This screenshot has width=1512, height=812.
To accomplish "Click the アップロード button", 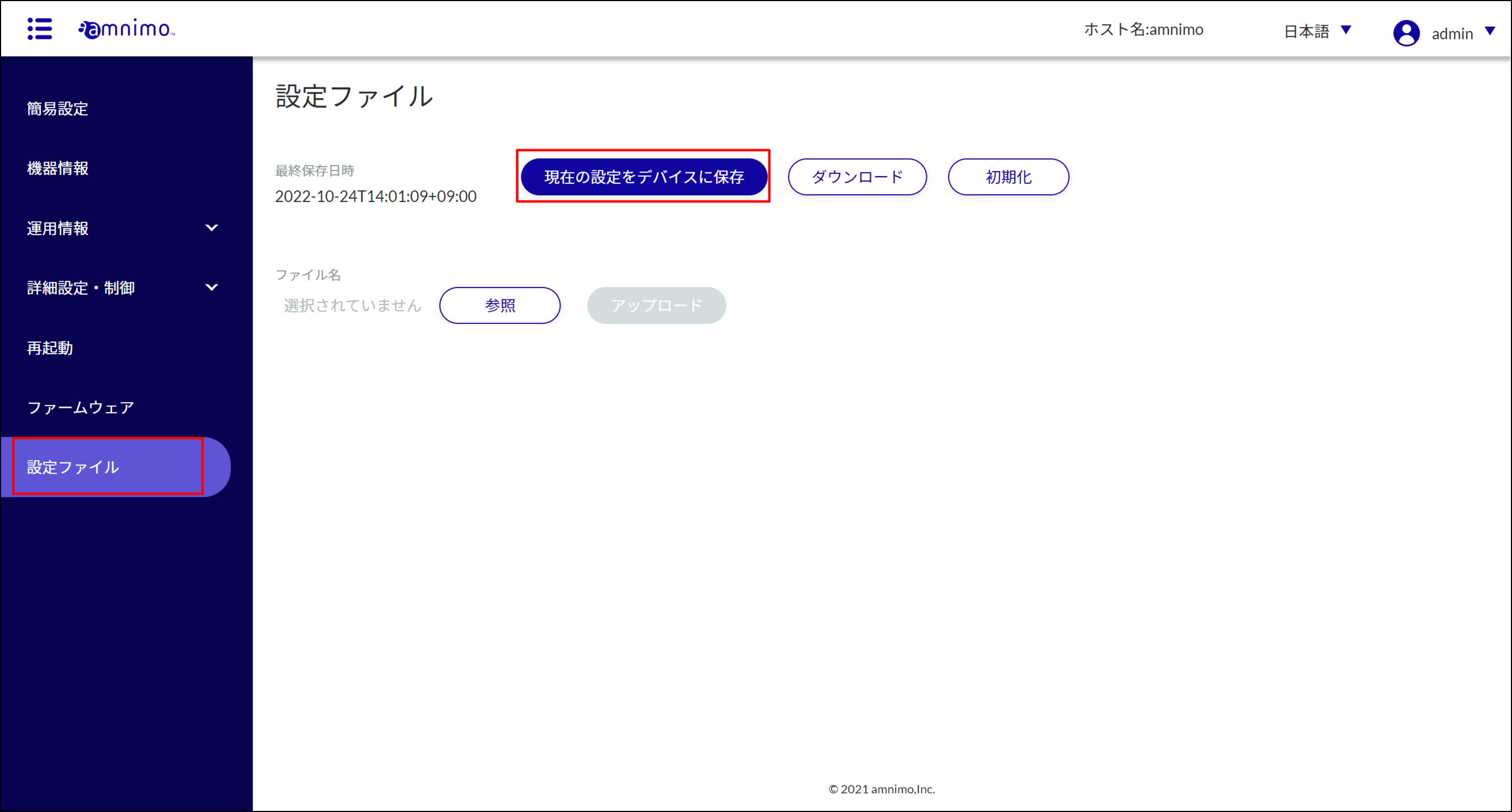I will (x=656, y=305).
